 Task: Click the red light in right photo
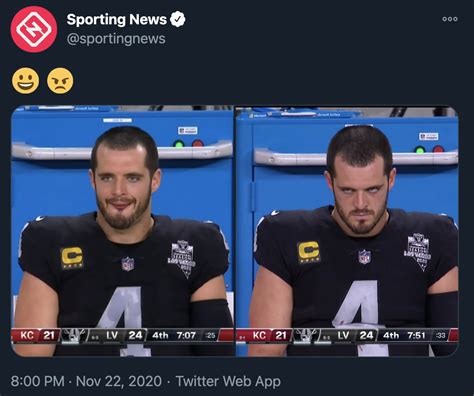[438, 149]
